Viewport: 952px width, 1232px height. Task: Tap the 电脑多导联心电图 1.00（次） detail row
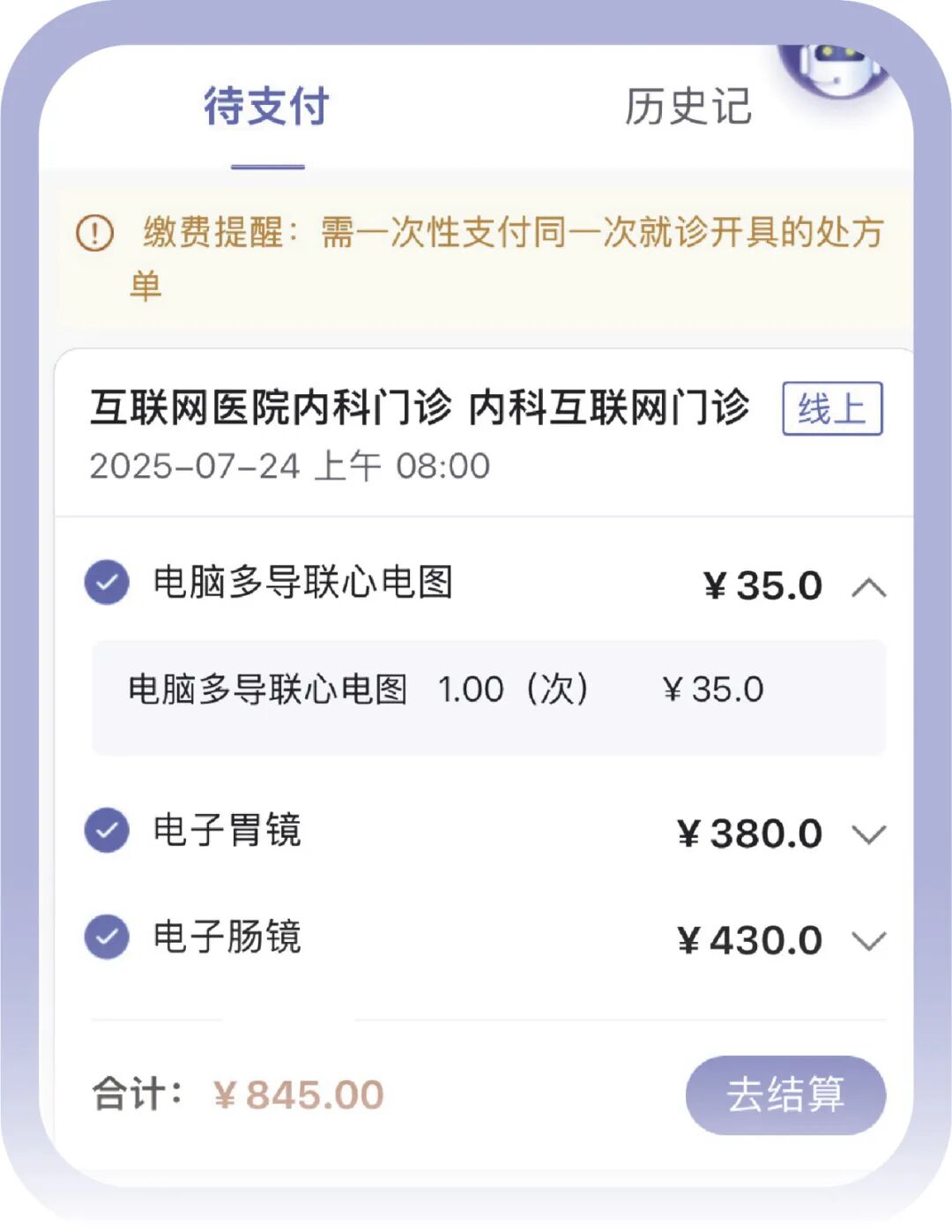click(x=445, y=690)
